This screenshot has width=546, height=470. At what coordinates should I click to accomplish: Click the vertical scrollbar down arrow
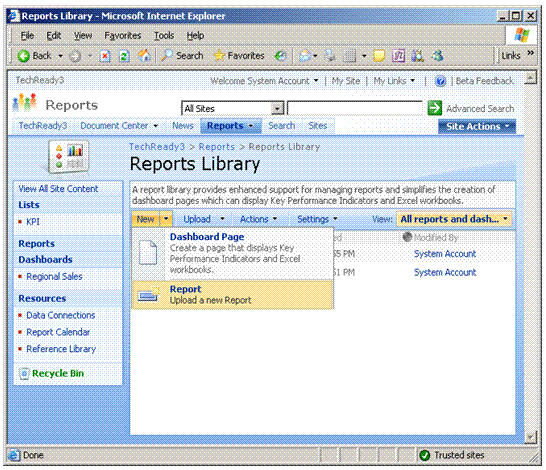(x=530, y=437)
